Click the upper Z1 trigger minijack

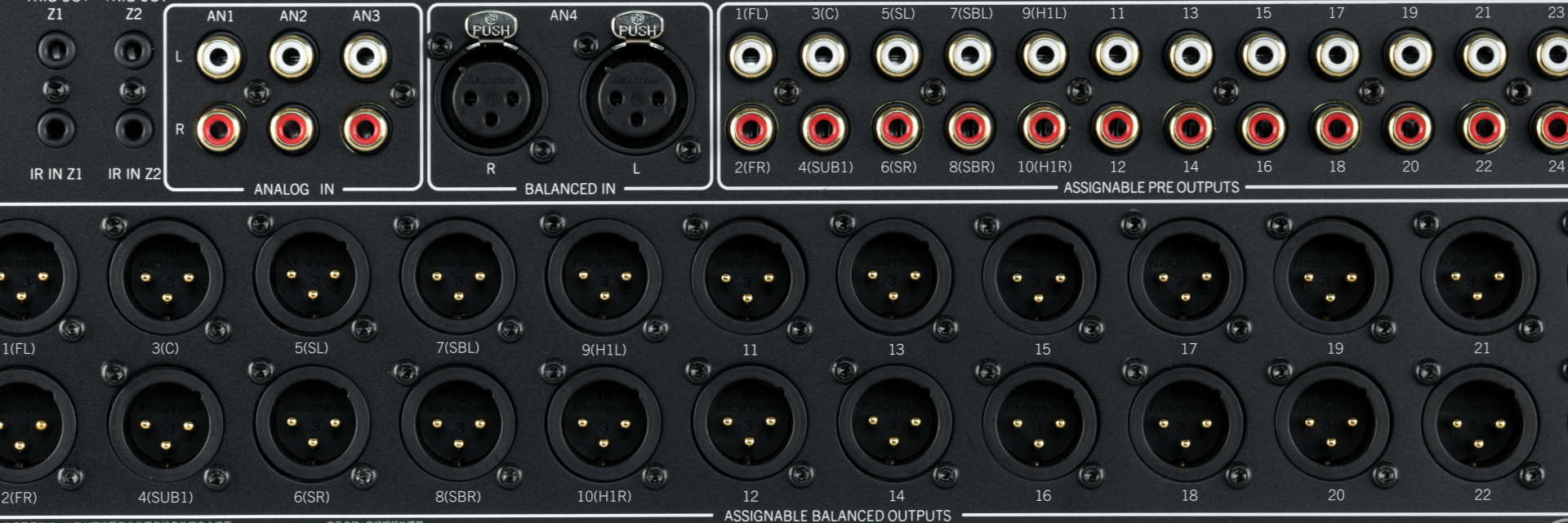click(56, 51)
